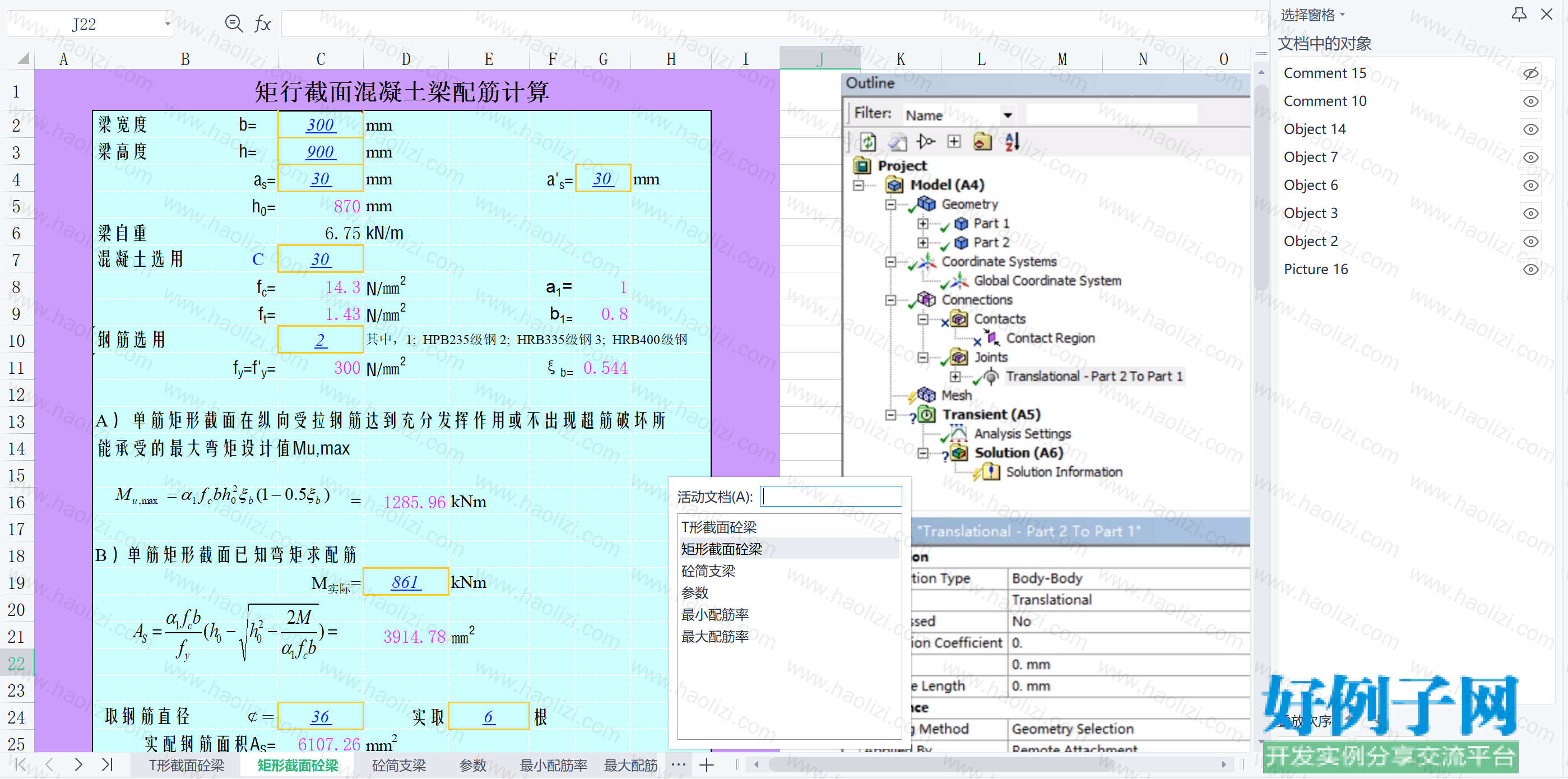The width and height of the screenshot is (1568, 779).
Task: Go to previous sheet tab arrow
Action: click(49, 764)
